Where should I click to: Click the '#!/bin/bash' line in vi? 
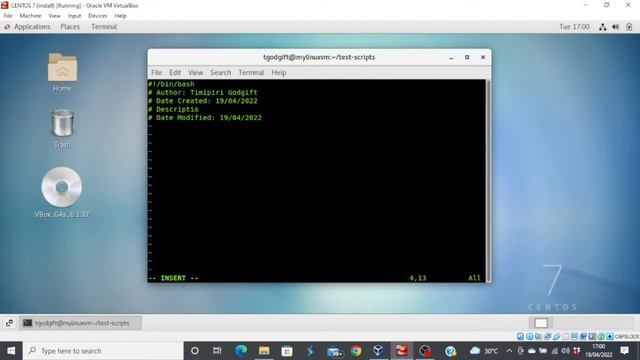pos(171,84)
